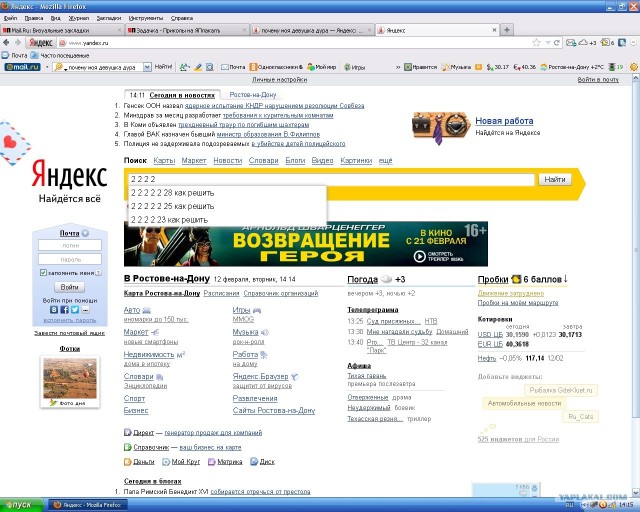Click the пароль input field

click(x=70, y=259)
